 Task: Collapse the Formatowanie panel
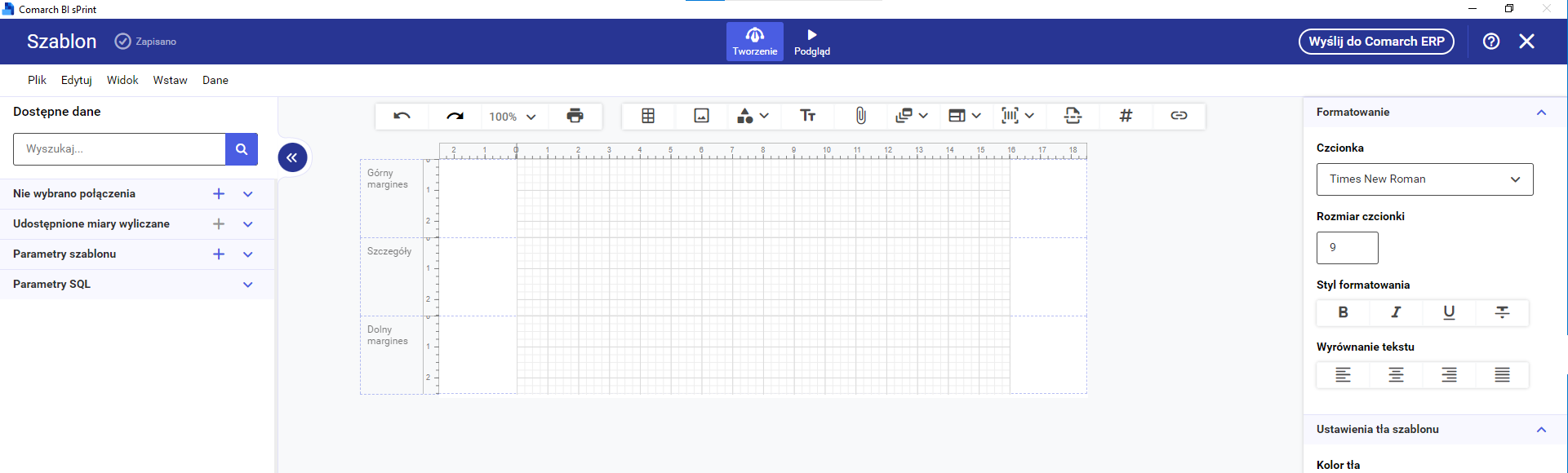pos(1541,113)
